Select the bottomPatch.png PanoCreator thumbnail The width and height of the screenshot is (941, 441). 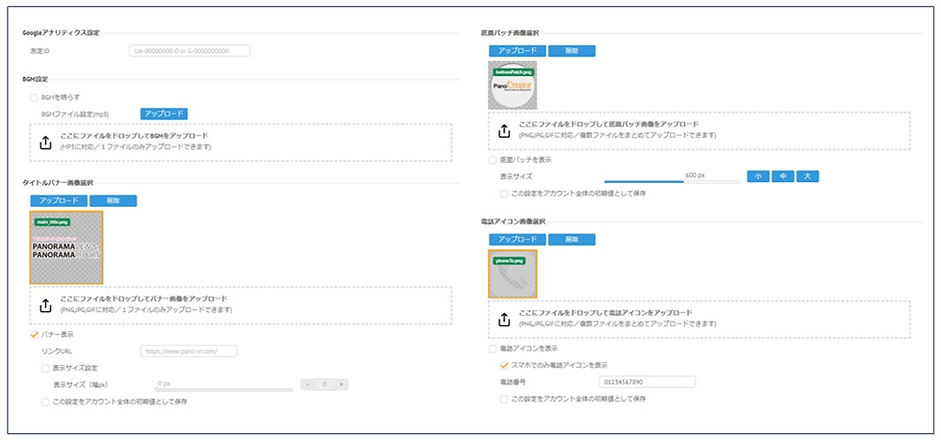click(x=512, y=86)
